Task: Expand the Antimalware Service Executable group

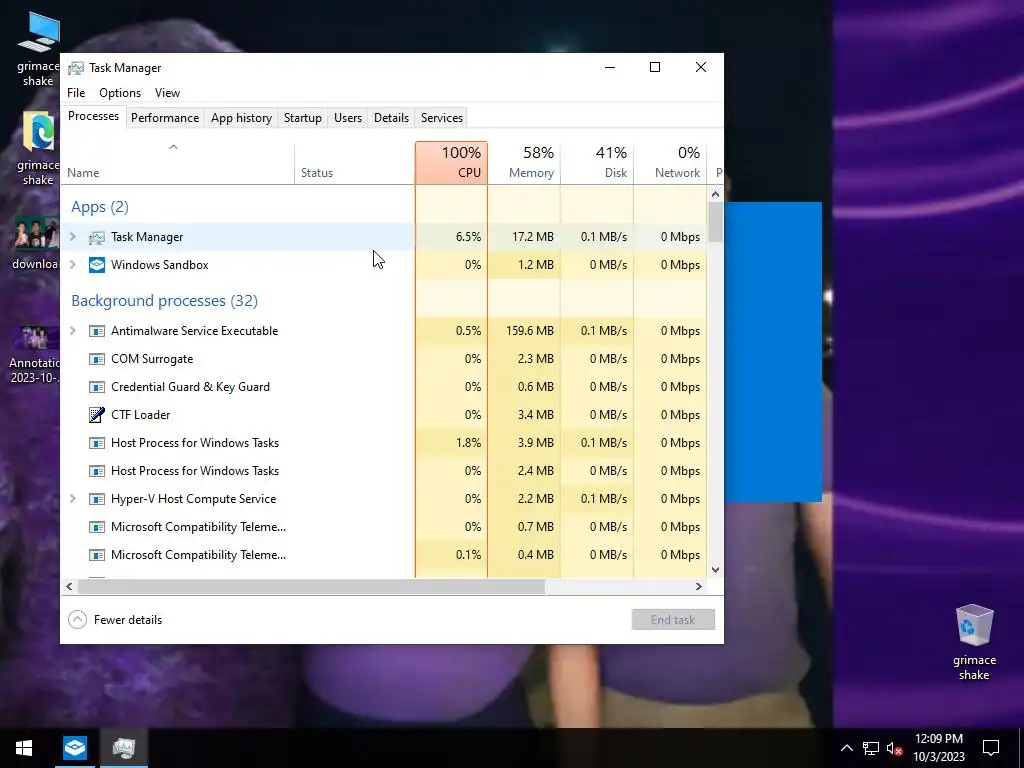Action: click(73, 331)
